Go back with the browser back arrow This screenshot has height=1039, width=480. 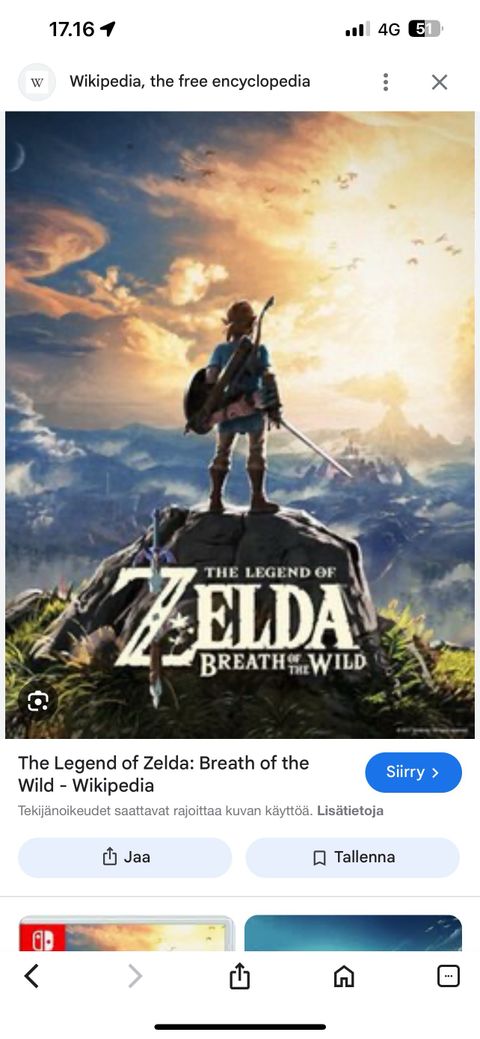(32, 976)
